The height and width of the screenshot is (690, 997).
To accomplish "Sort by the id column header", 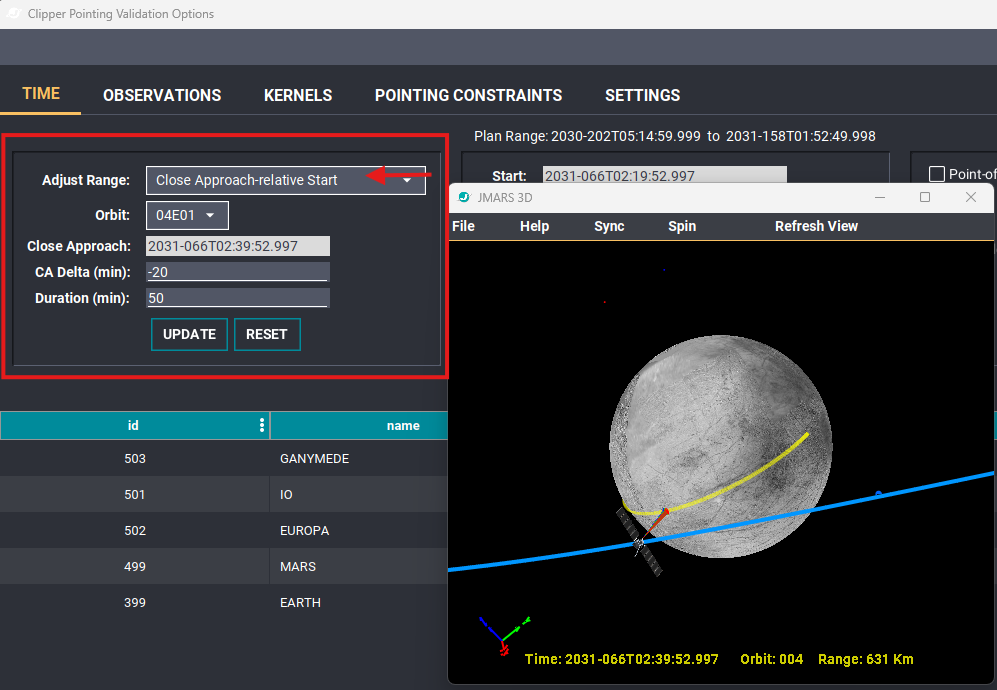I will pyautogui.click(x=133, y=425).
